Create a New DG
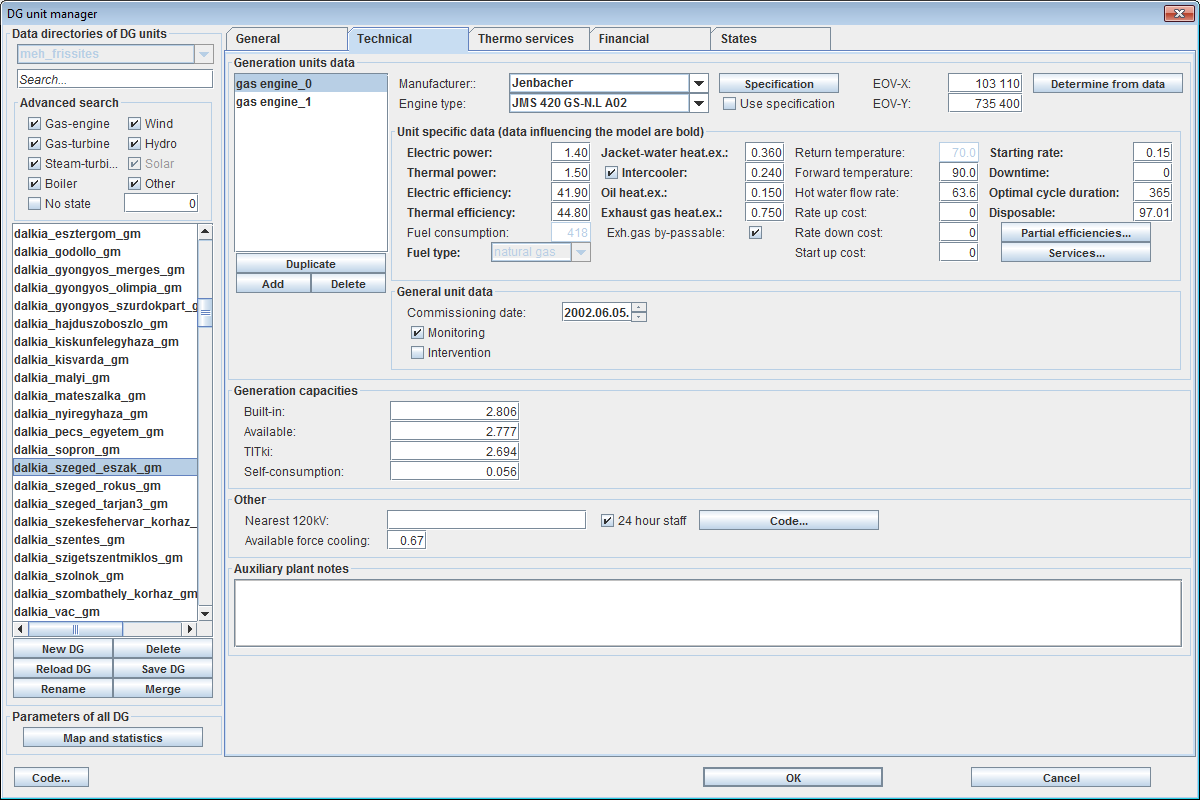The image size is (1200, 800). tap(63, 649)
